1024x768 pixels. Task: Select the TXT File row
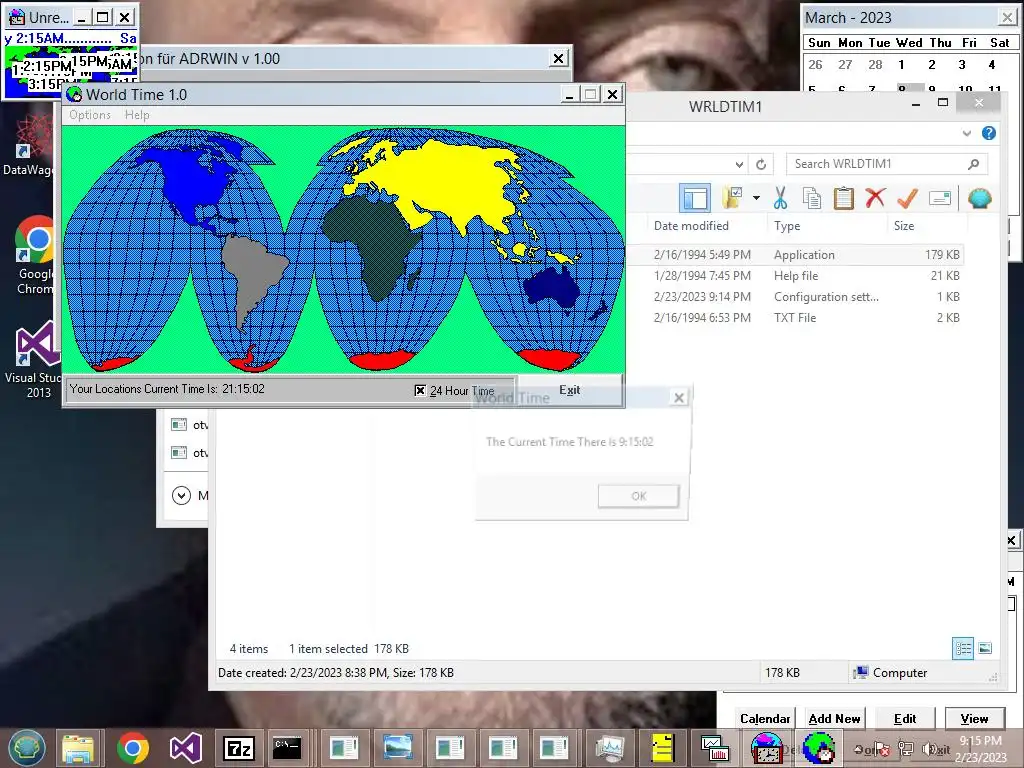795,317
